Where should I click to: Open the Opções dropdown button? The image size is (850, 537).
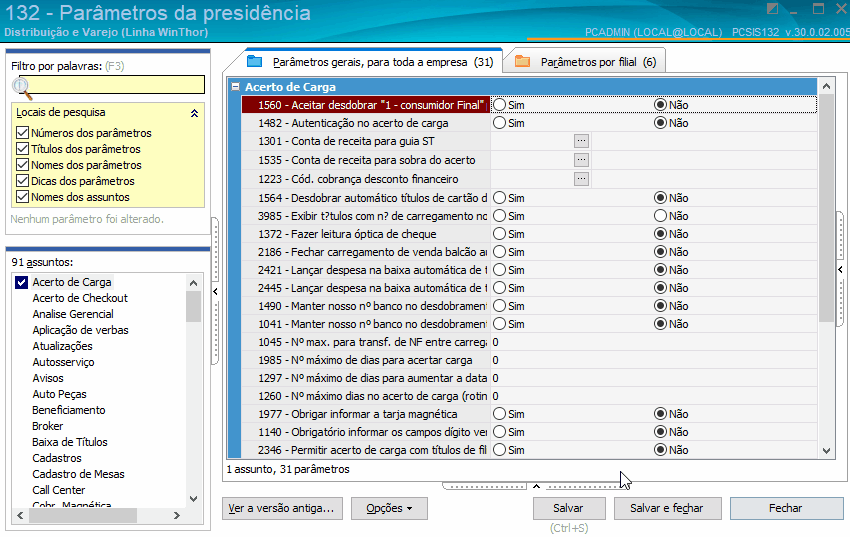pyautogui.click(x=389, y=508)
